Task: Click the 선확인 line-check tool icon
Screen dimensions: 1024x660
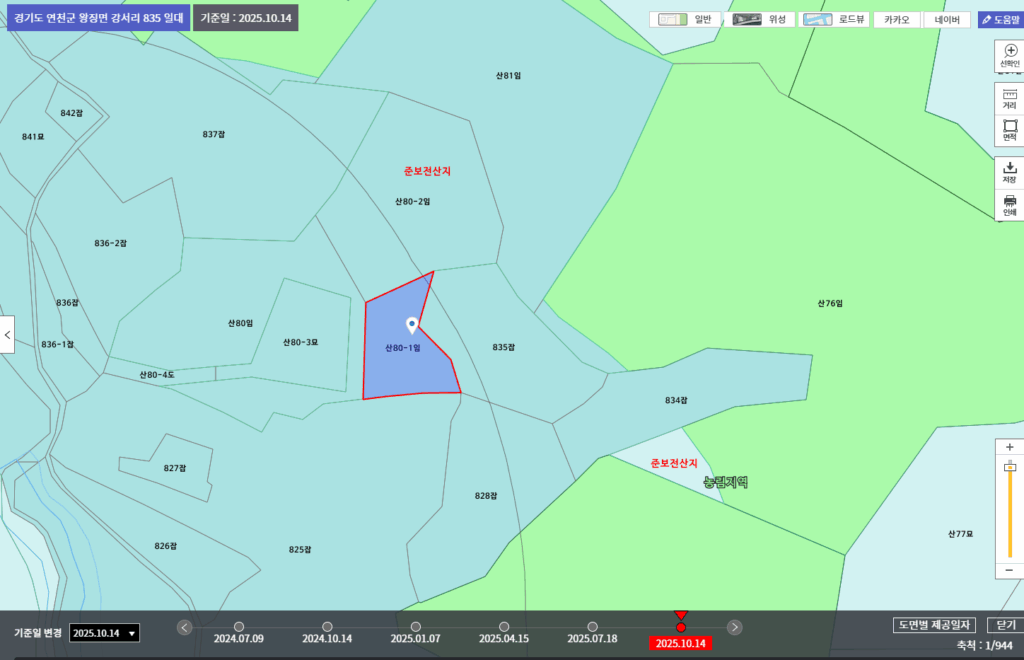Action: pyautogui.click(x=1009, y=55)
